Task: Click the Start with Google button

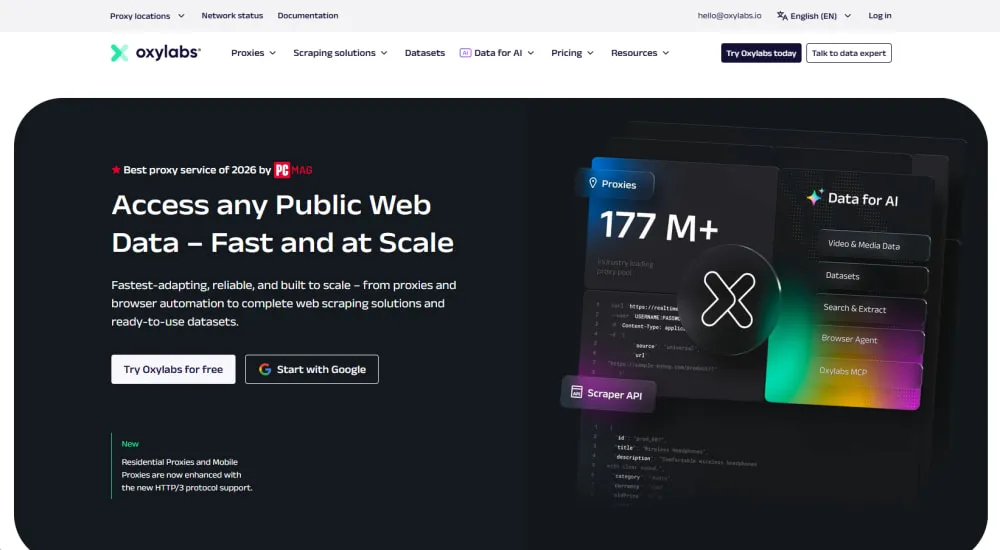Action: click(x=312, y=369)
